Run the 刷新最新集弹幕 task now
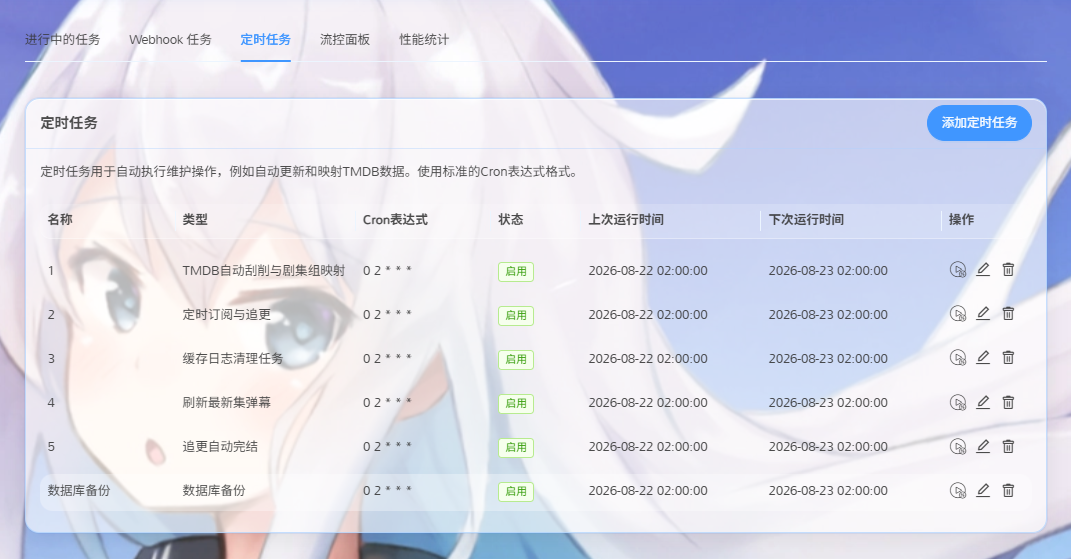 958,403
